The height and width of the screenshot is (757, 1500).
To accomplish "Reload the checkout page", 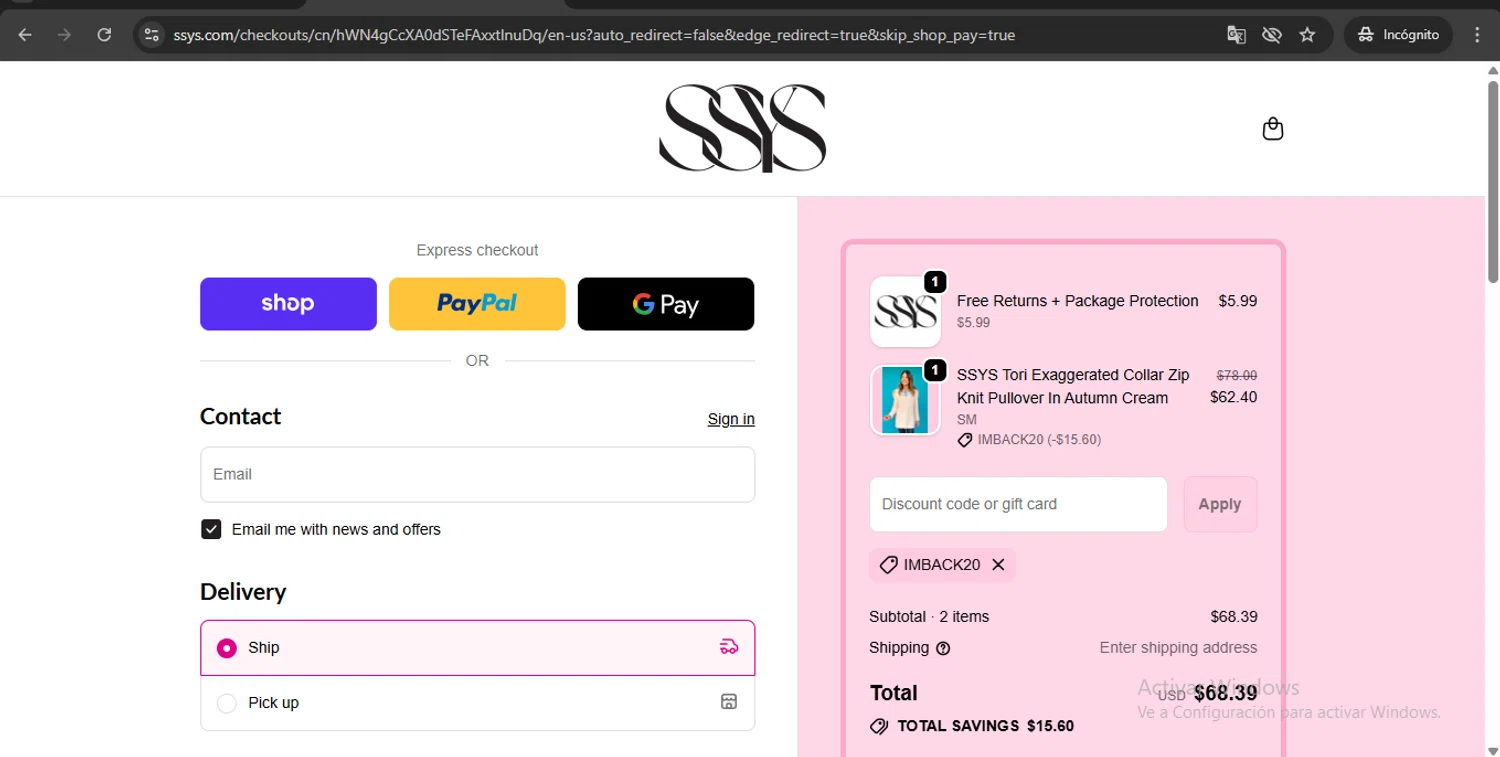I will [104, 35].
